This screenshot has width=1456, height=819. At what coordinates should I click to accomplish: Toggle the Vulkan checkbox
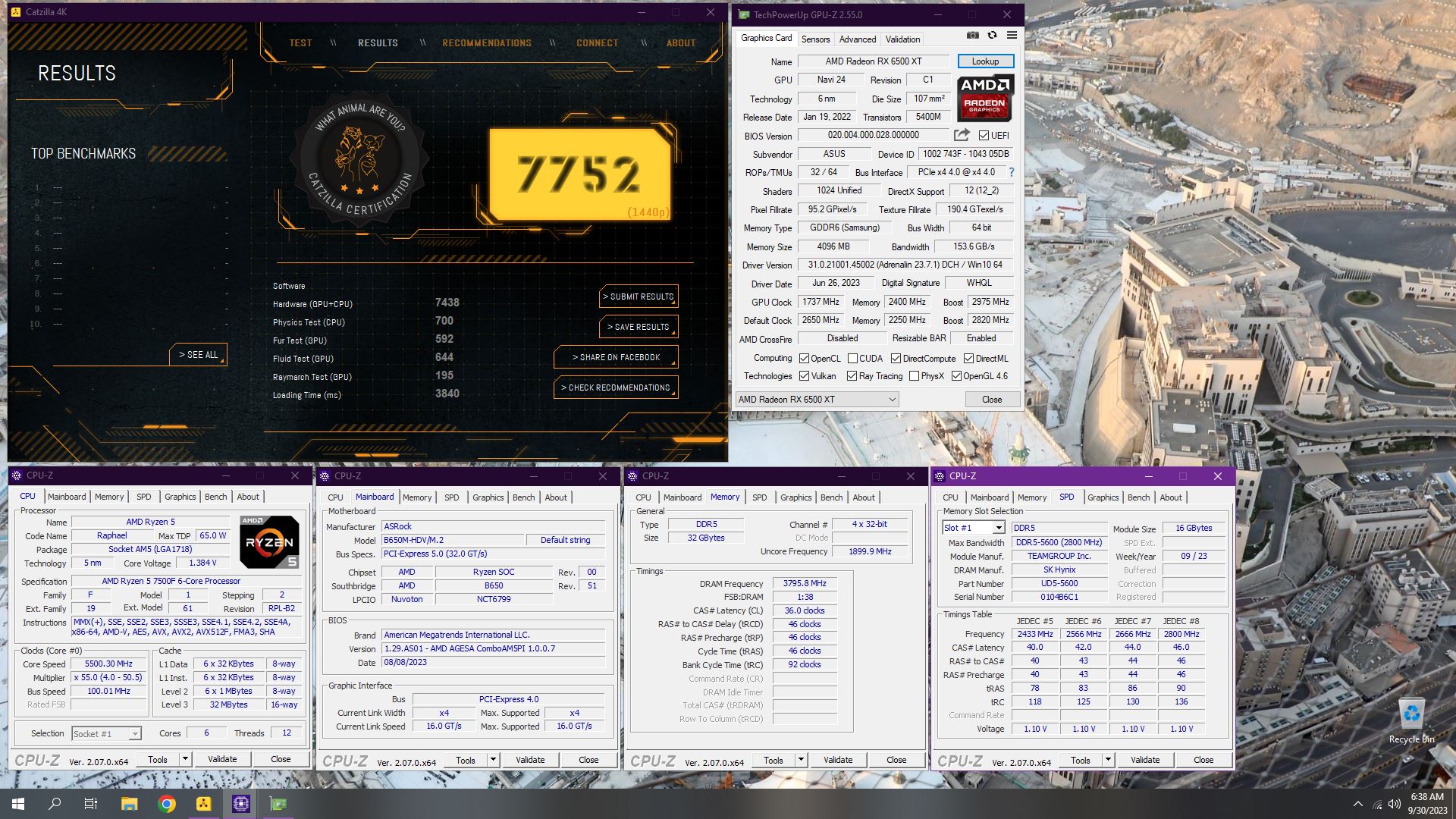pos(804,375)
